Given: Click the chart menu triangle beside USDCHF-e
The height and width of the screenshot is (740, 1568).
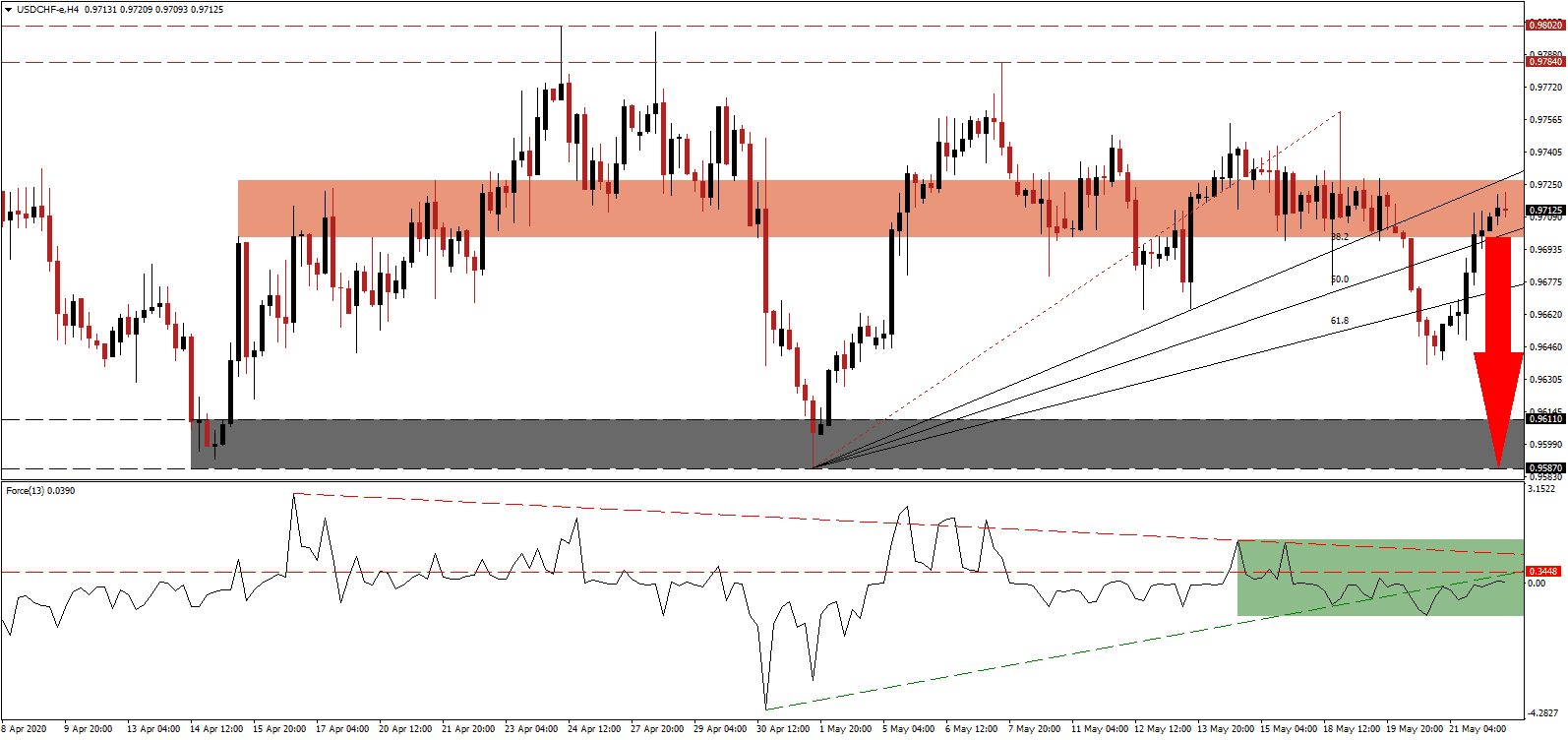Looking at the screenshot, I should pyautogui.click(x=8, y=10).
